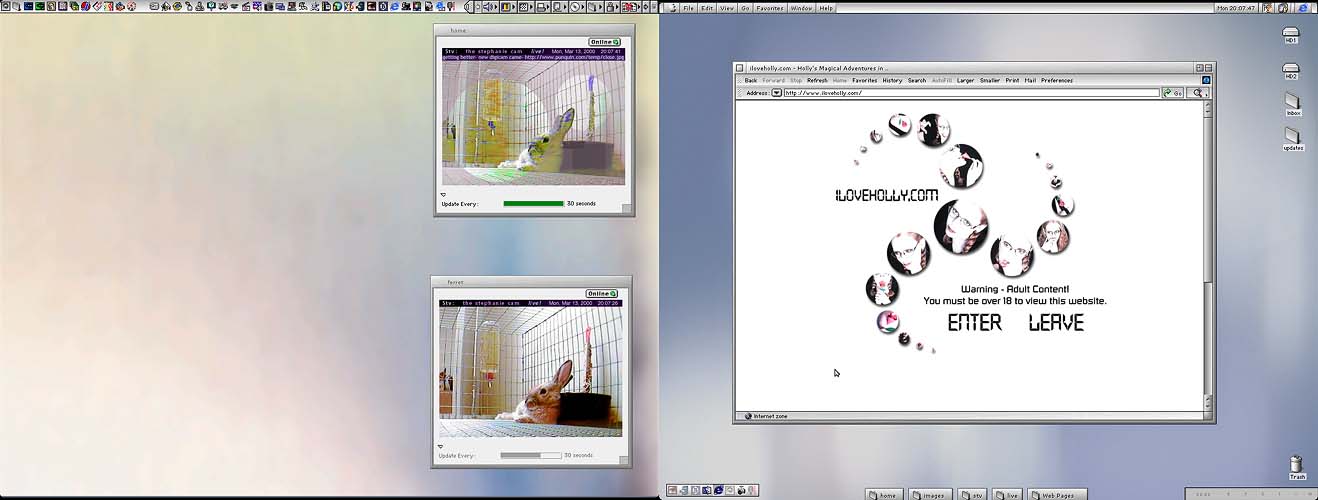
Task: Expand disclosure triangle in the home cam window
Action: (x=443, y=195)
